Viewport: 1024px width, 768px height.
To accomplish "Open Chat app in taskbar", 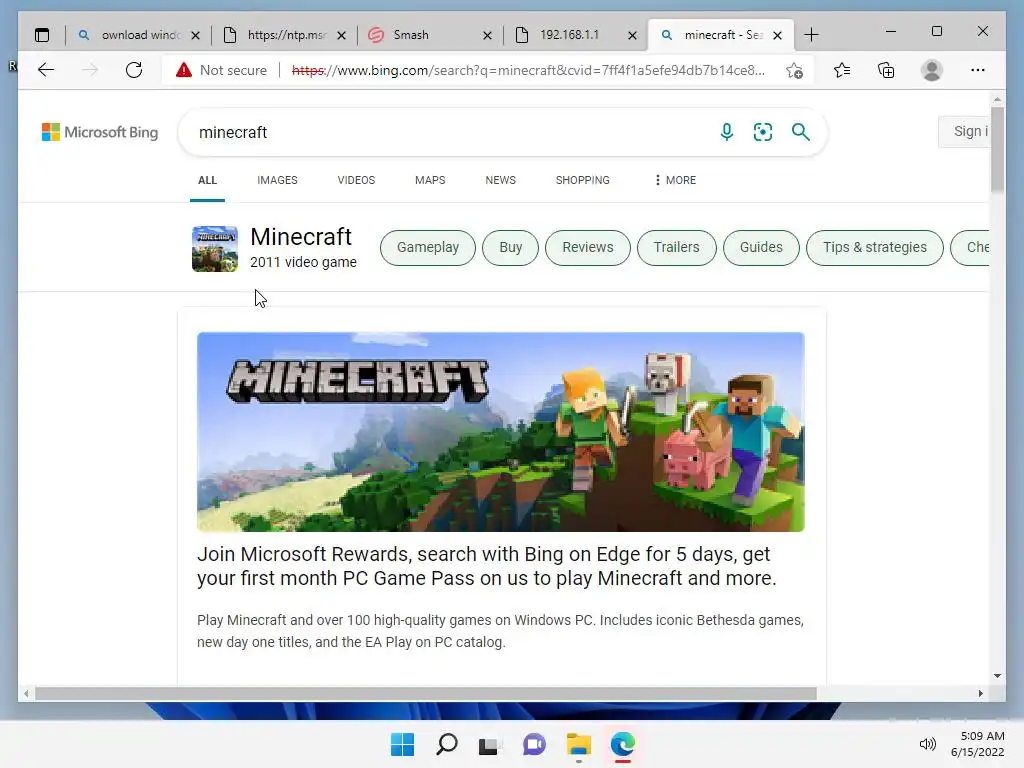I will pos(534,744).
